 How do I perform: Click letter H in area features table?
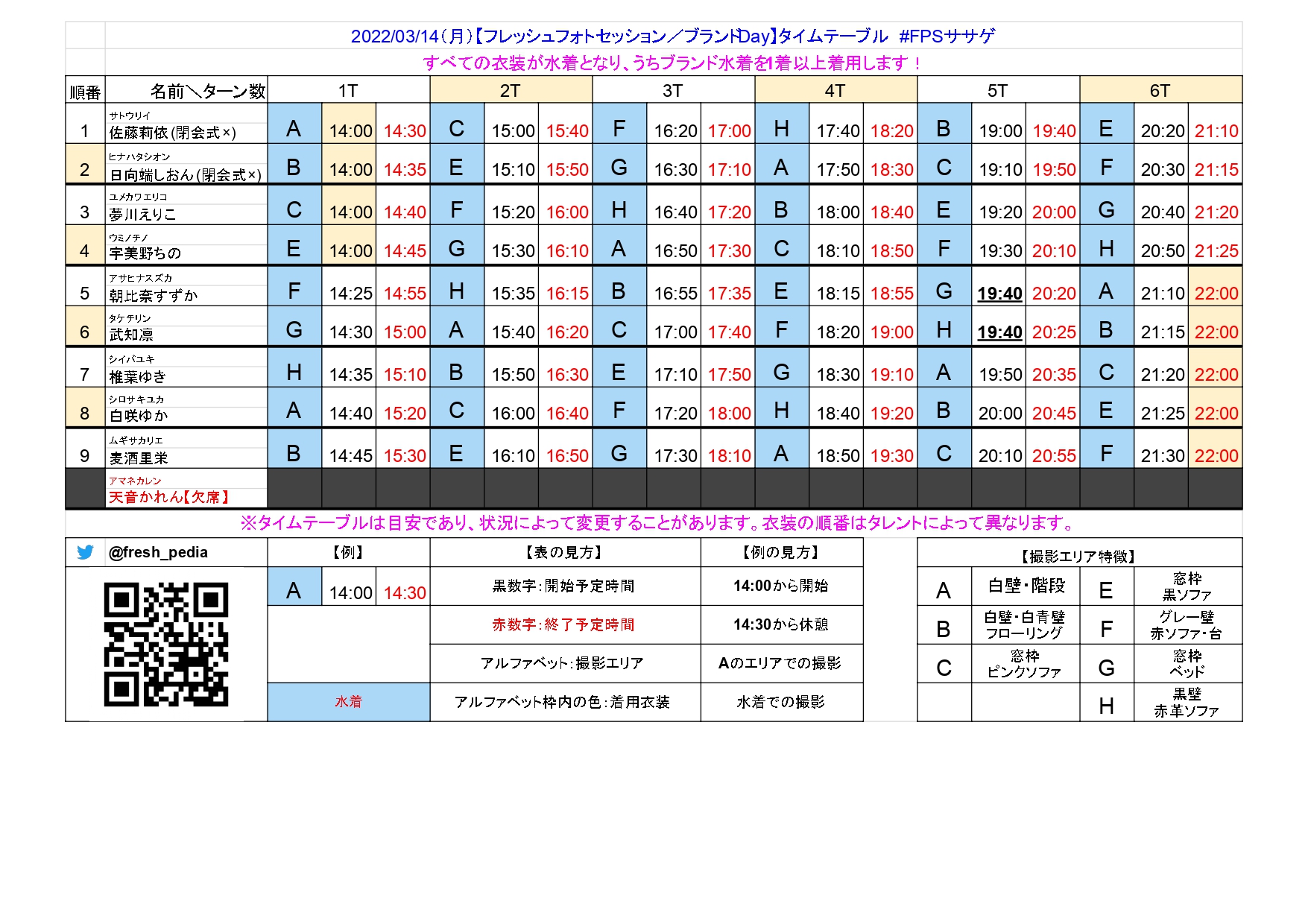[x=1107, y=706]
